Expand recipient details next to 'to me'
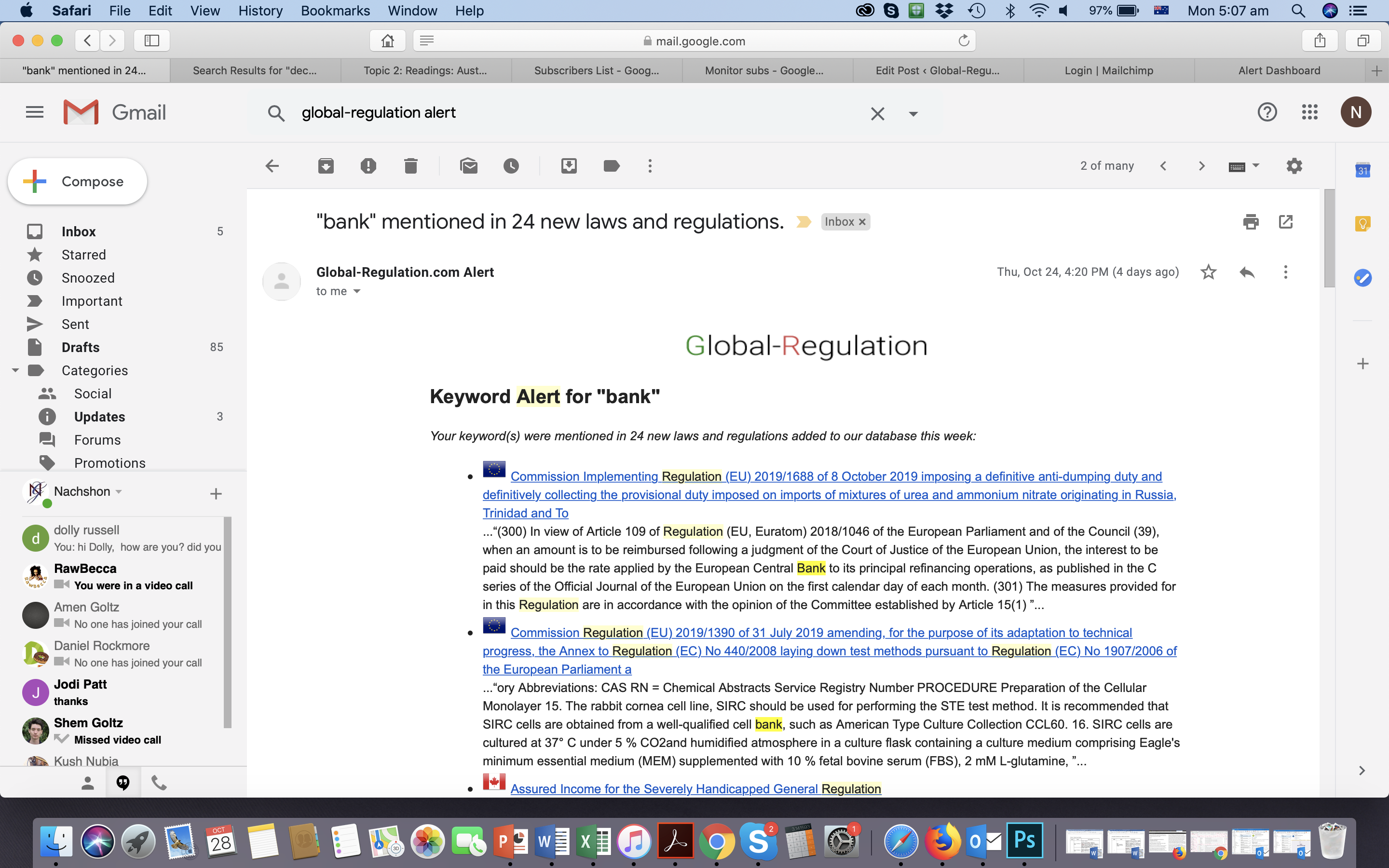 (356, 292)
